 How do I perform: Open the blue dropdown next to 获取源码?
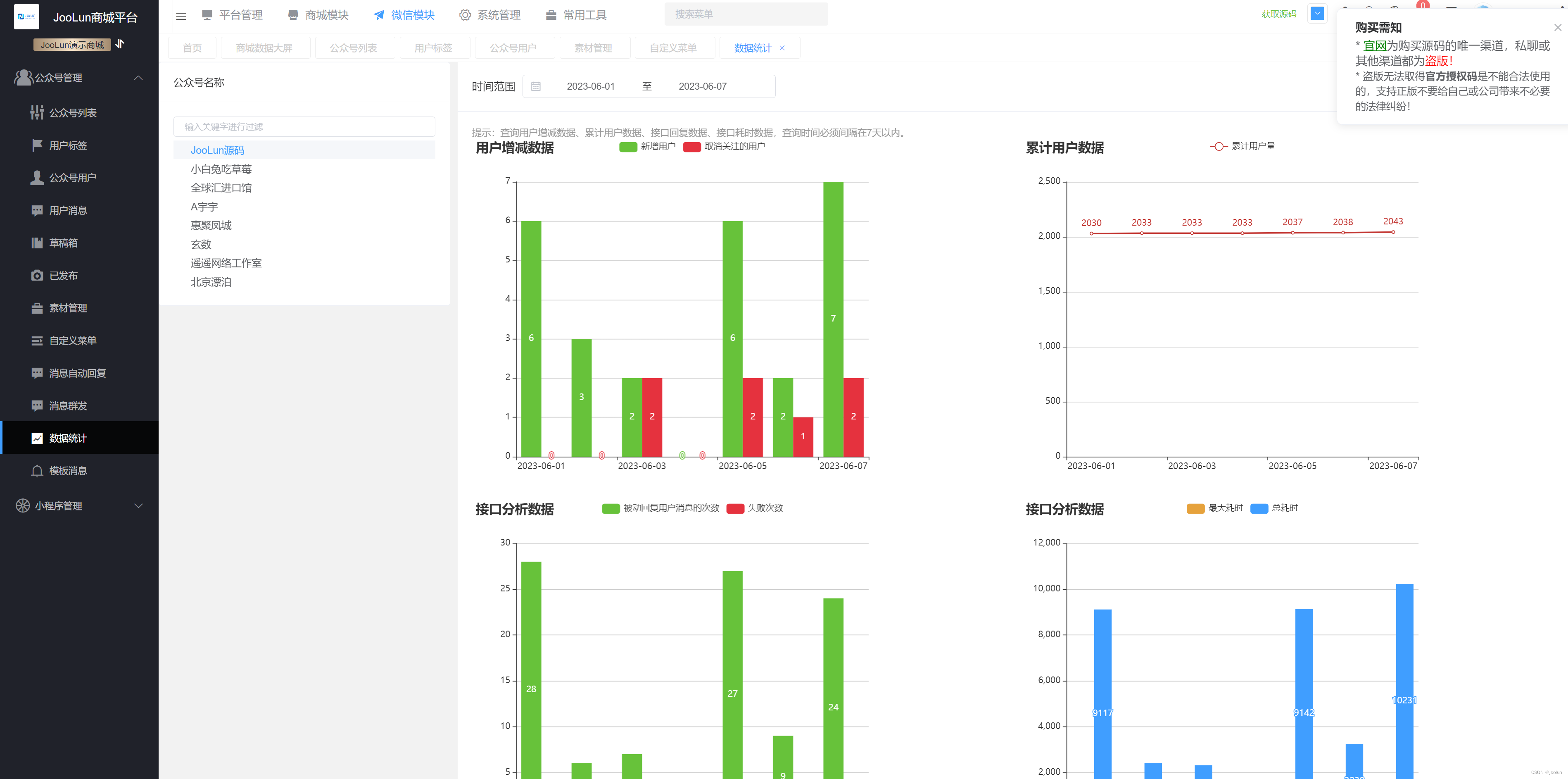click(1317, 14)
